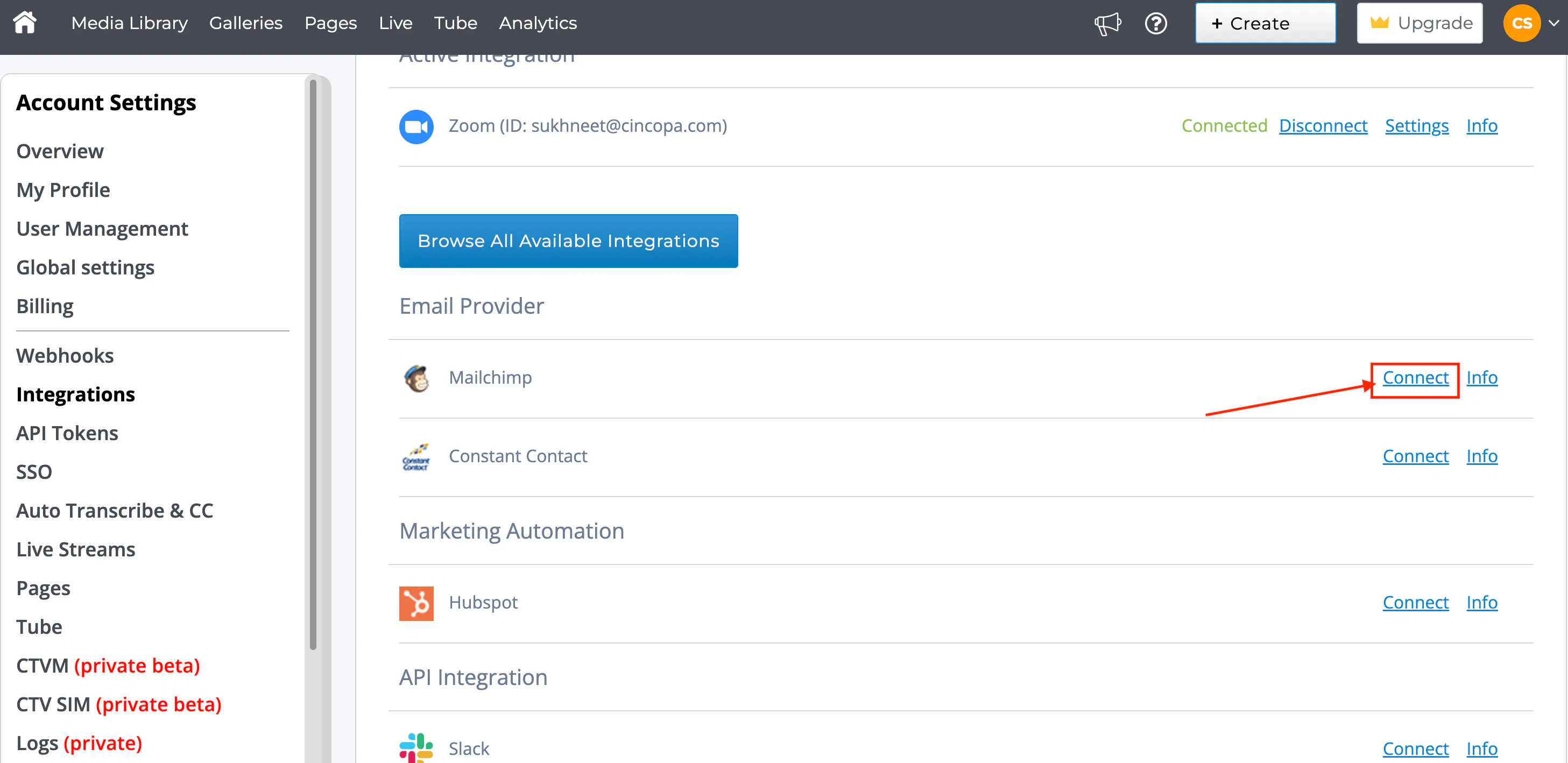
Task: Connect the Hubspot integration
Action: 1415,602
